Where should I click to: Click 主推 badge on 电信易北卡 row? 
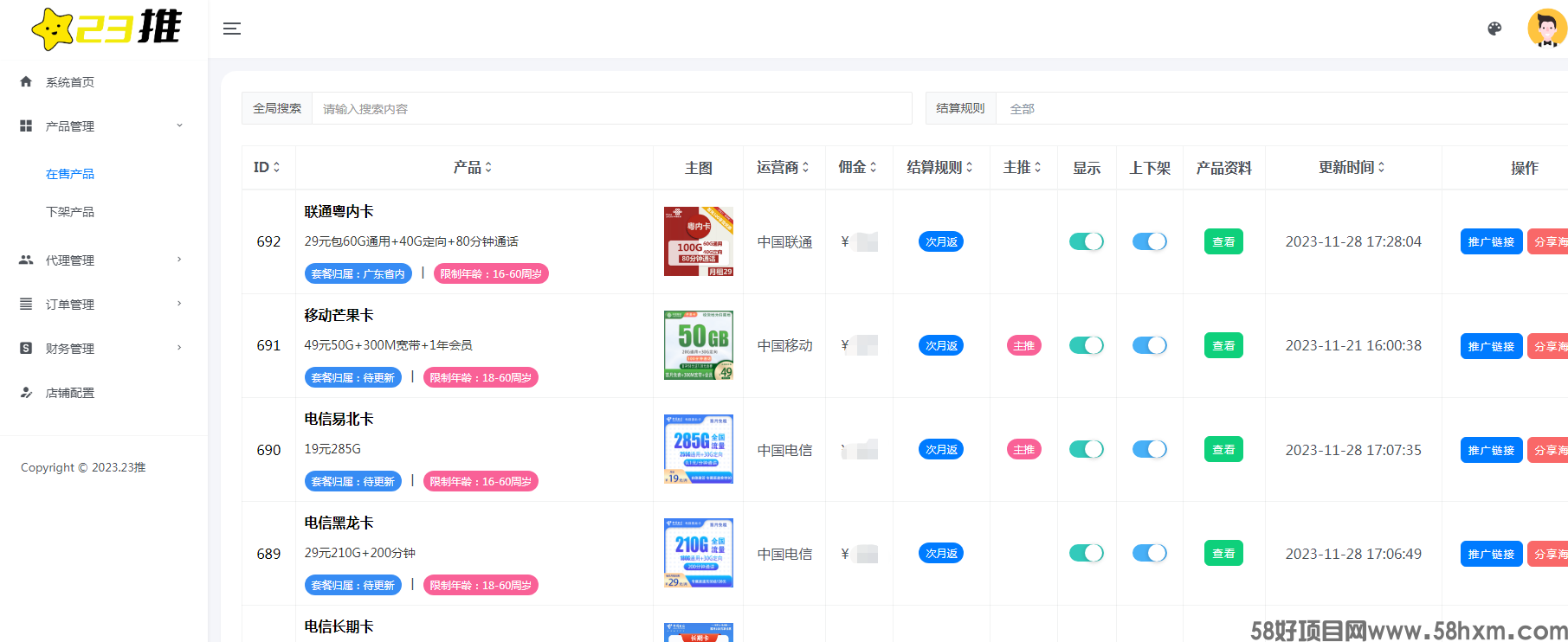1023,449
